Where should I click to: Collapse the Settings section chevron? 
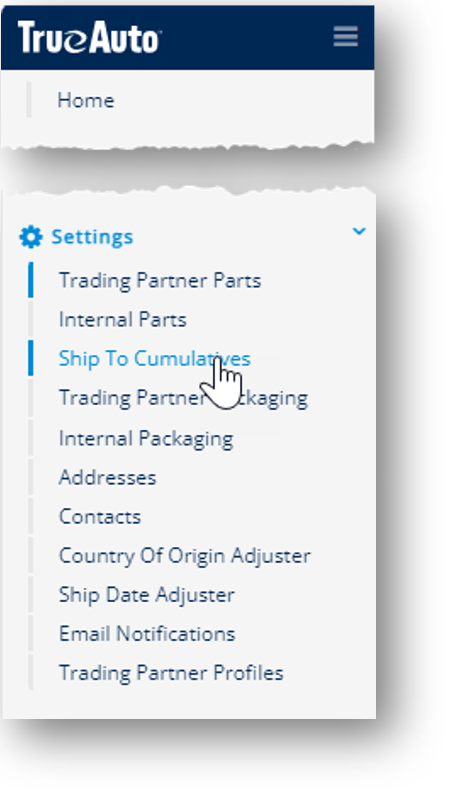359,231
